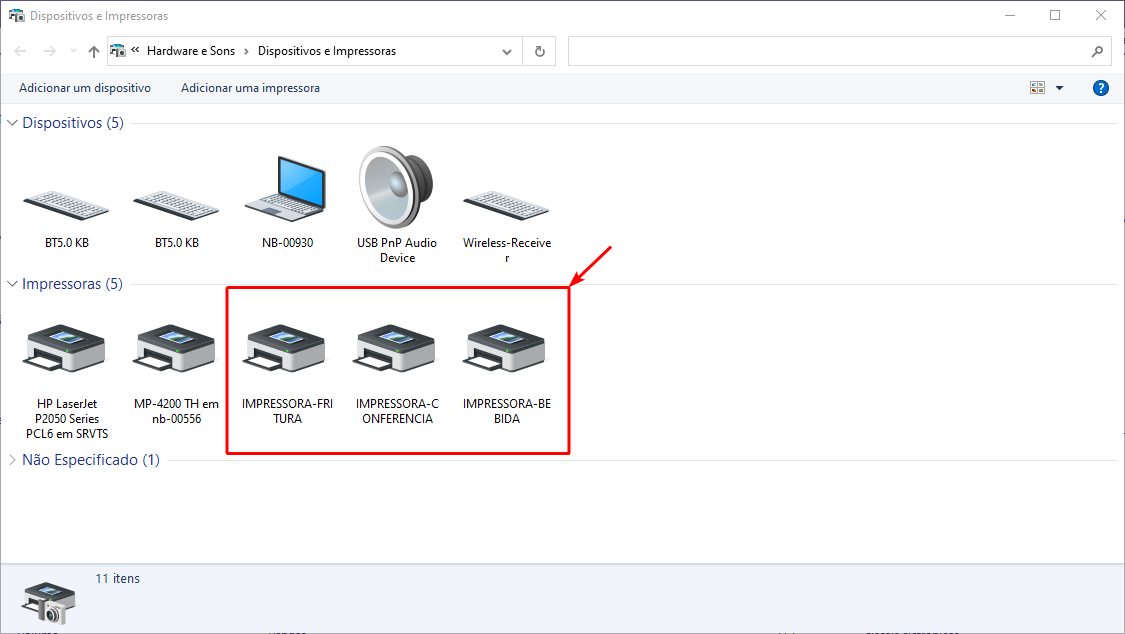Image resolution: width=1125 pixels, height=634 pixels.
Task: Collapse the Impressoras (5) group
Action: 13,284
